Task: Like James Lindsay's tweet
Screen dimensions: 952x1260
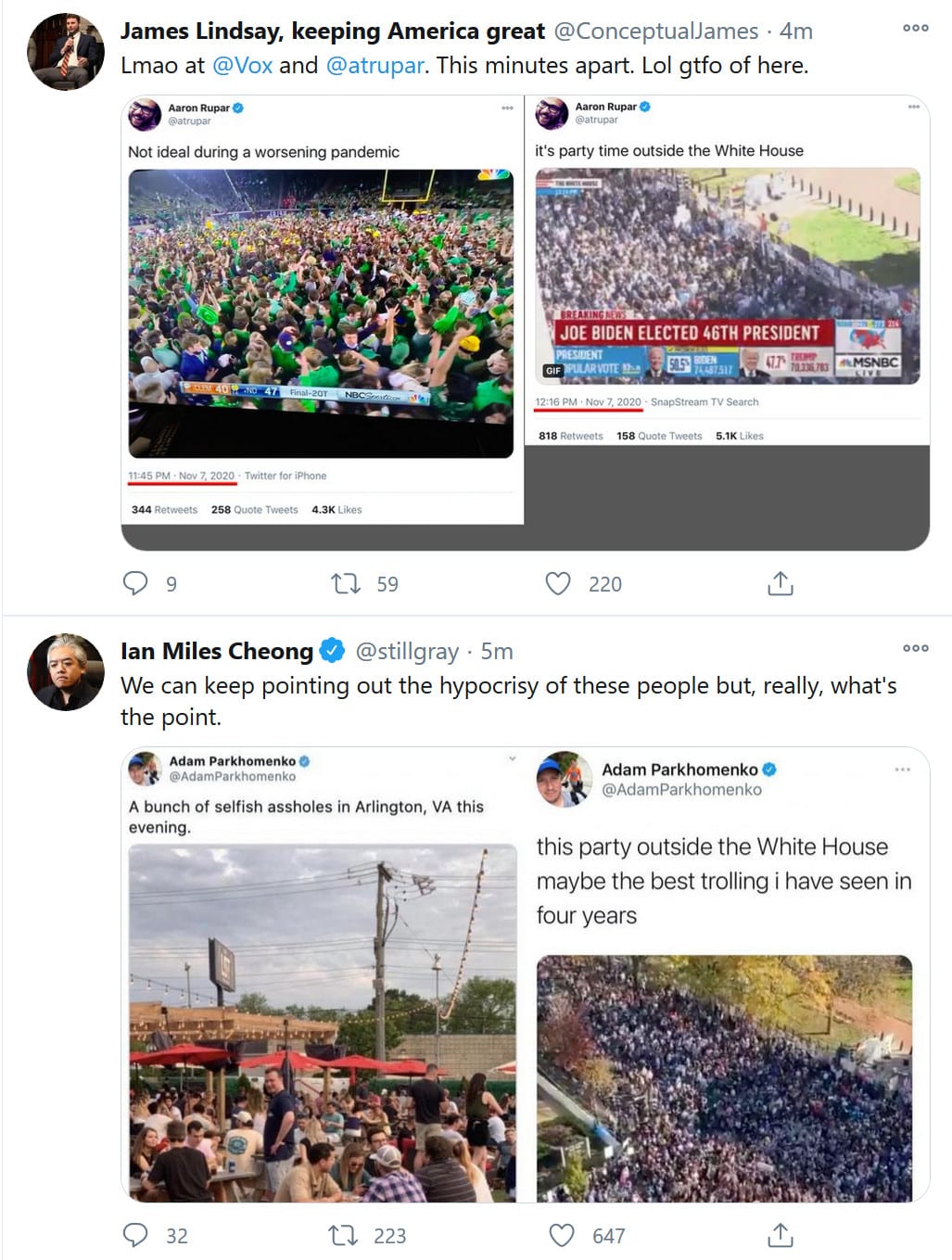Action: [558, 583]
